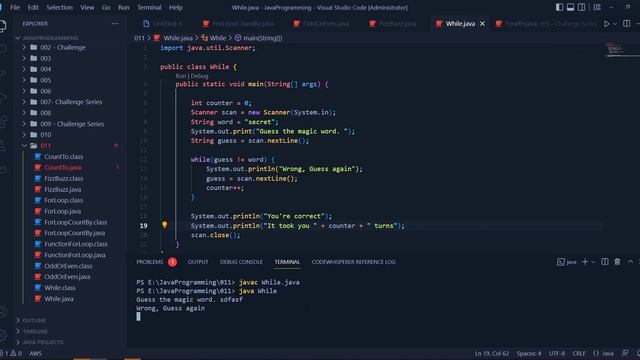Open While.class in the explorer

(60, 287)
